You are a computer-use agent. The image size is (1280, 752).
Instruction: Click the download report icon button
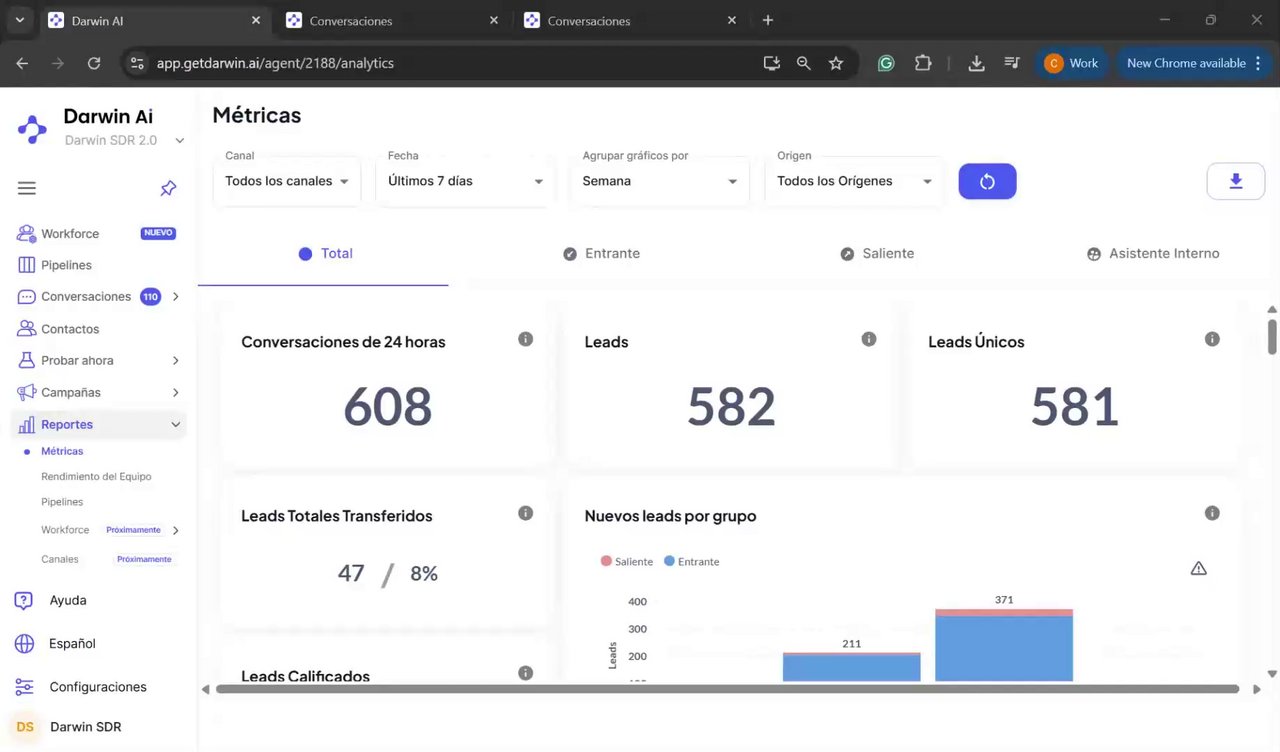(x=1235, y=181)
